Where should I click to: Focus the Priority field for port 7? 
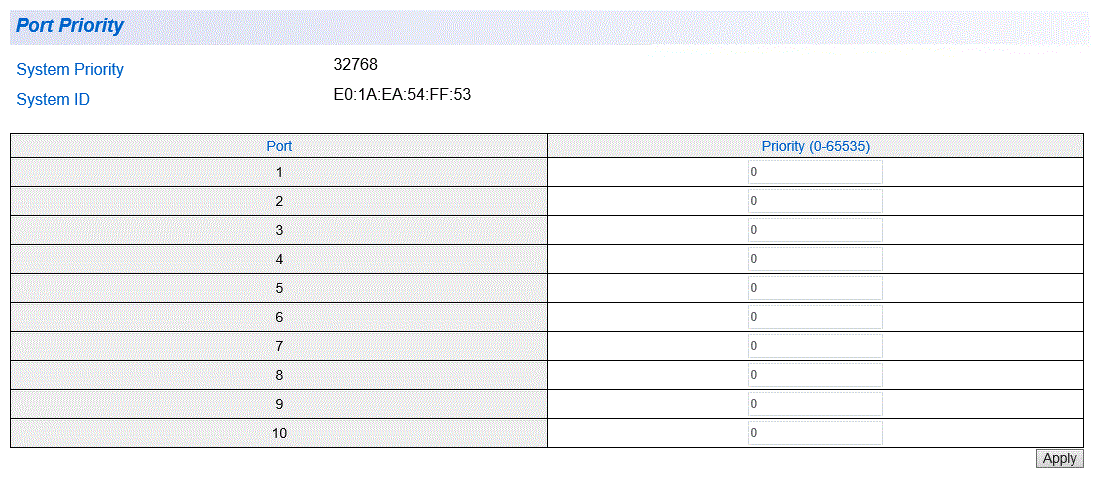[815, 346]
